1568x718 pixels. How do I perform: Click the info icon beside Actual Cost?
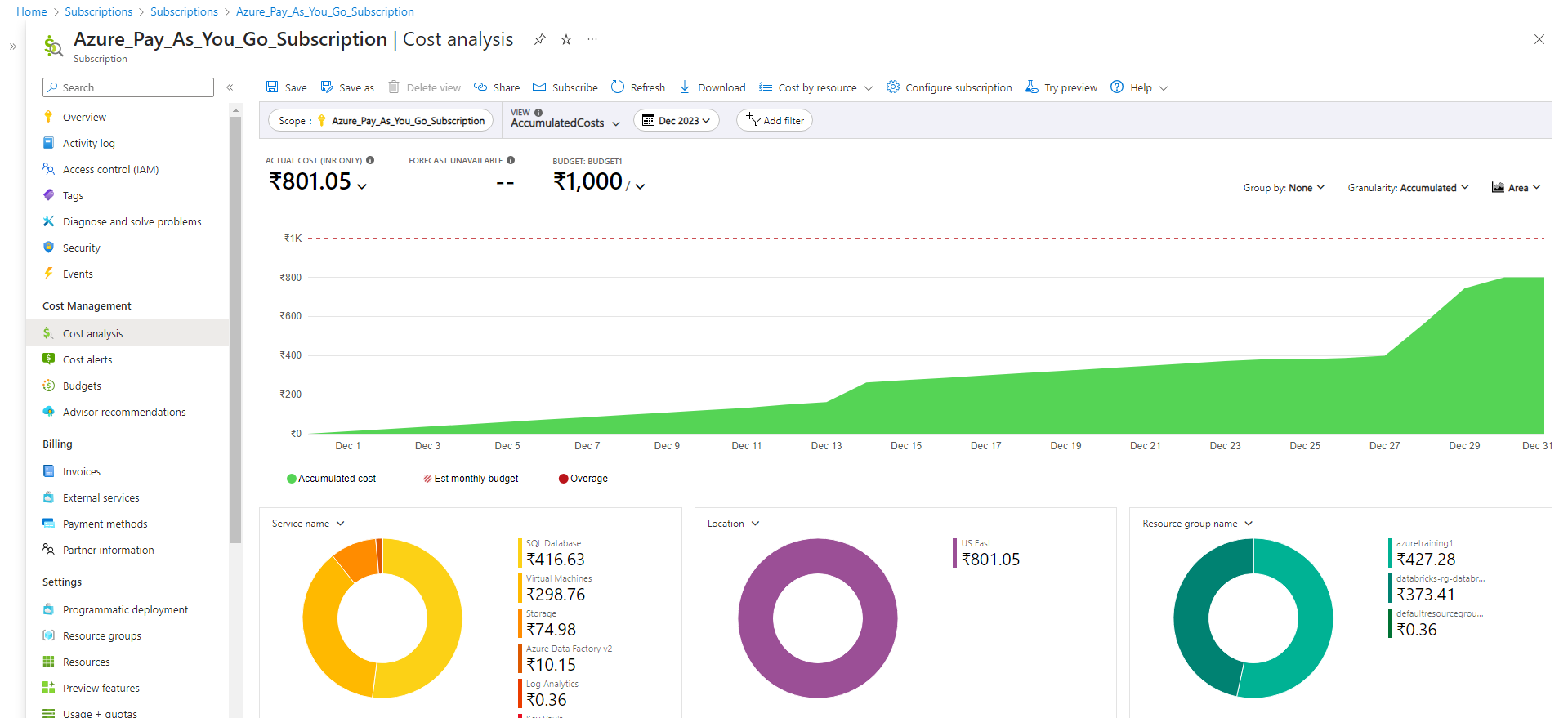click(x=370, y=160)
